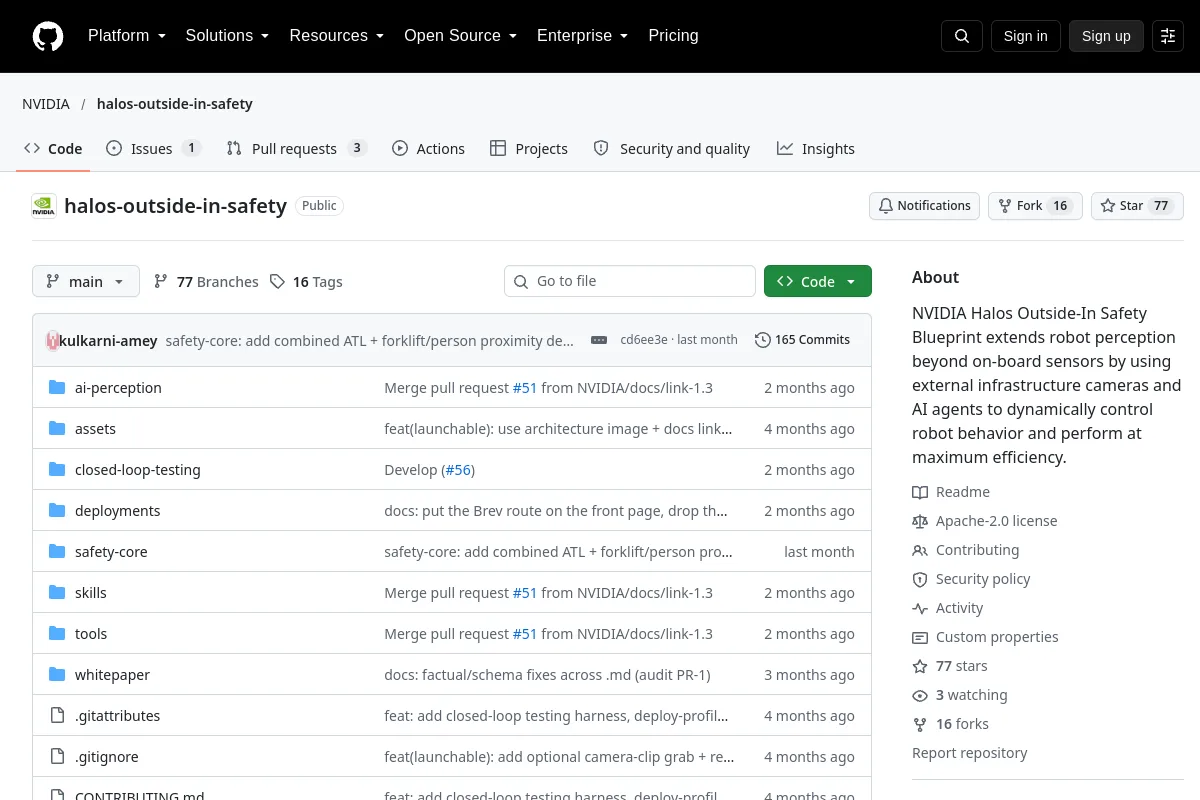Click the Custom properties note icon
This screenshot has height=800, width=1200.
coord(920,637)
